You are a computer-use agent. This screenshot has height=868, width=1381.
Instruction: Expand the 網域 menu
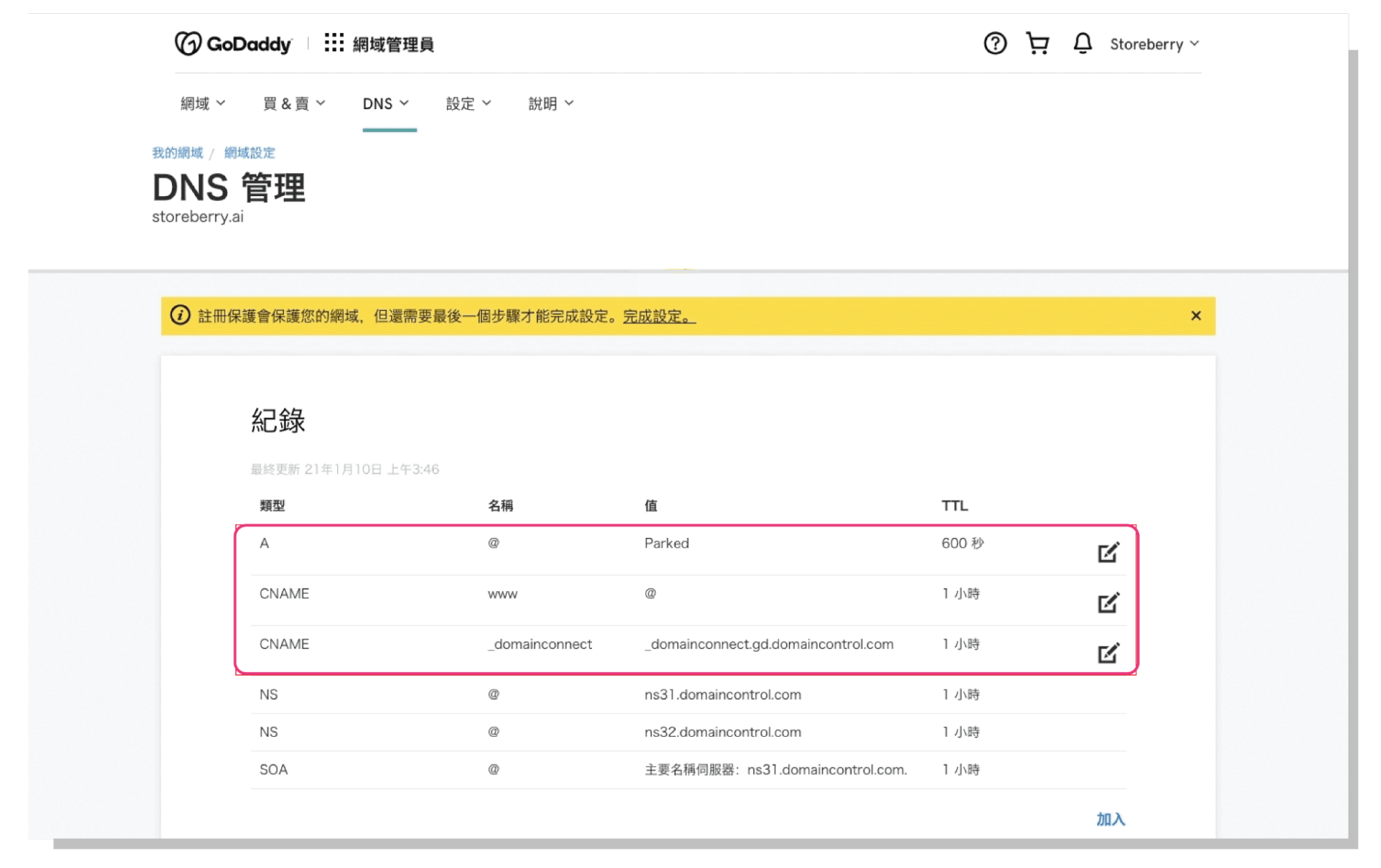click(202, 104)
